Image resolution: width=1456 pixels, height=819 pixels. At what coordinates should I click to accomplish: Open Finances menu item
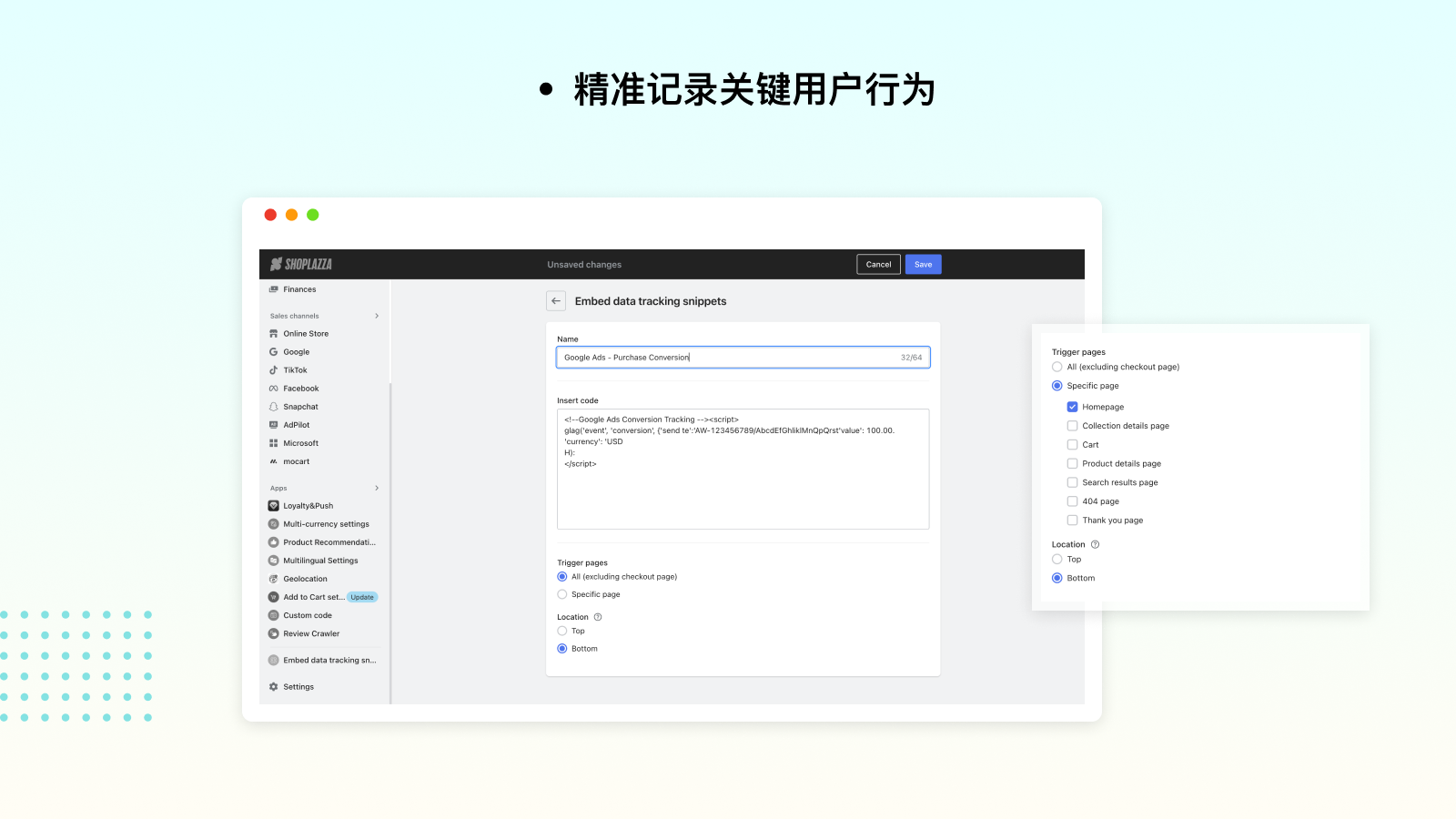point(299,289)
